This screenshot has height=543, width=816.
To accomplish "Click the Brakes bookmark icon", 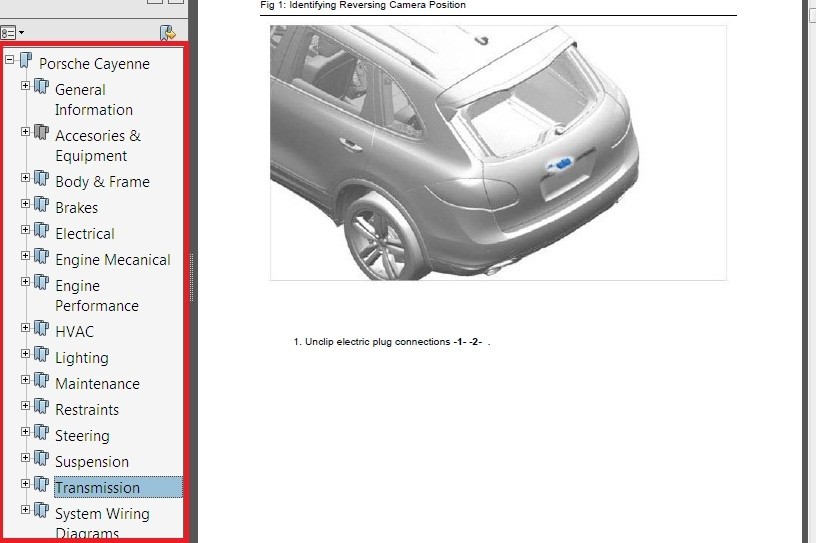I will coord(42,204).
